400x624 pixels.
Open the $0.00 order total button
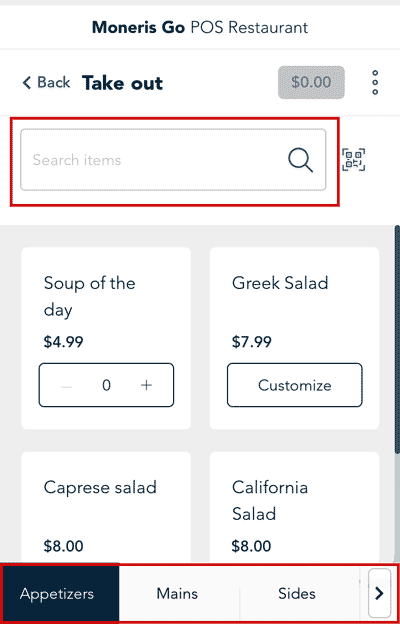pyautogui.click(x=311, y=82)
